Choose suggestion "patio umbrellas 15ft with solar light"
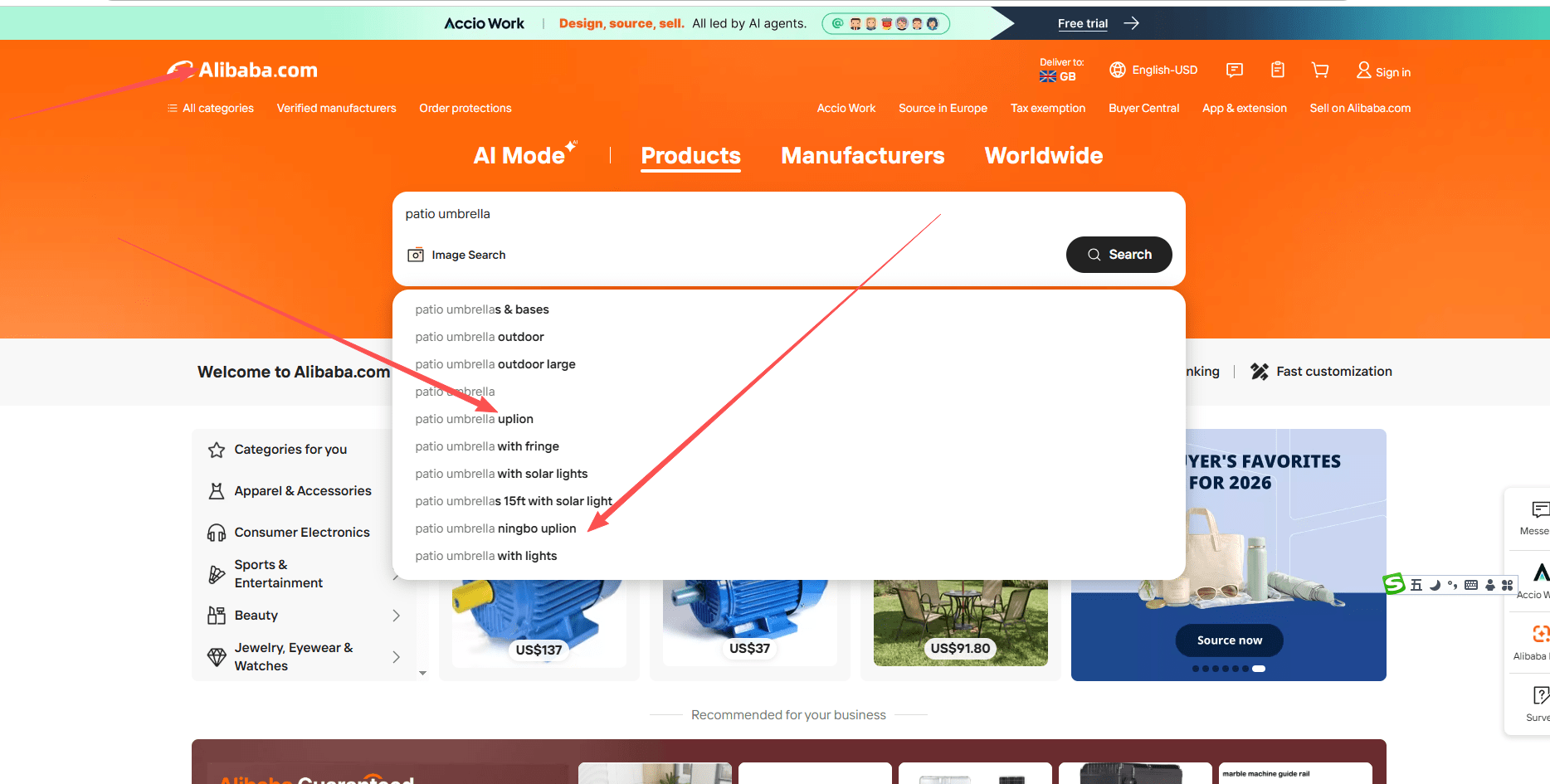Viewport: 1550px width, 784px height. (788, 501)
